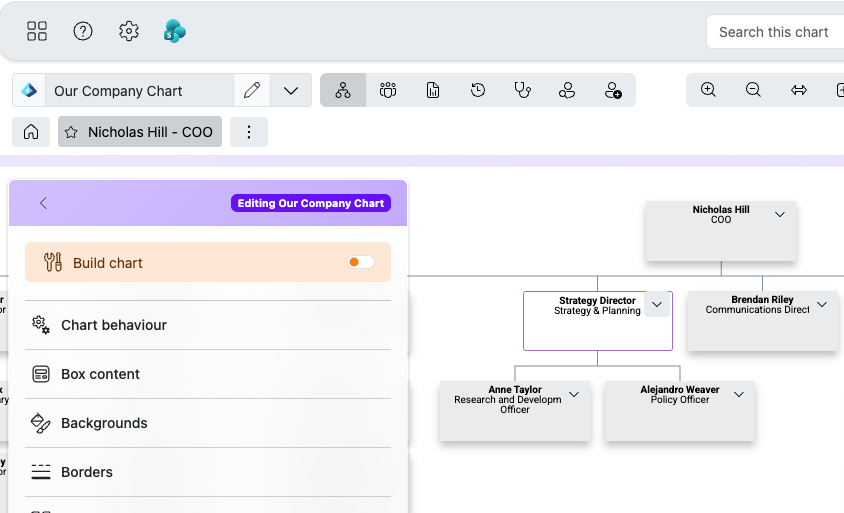The image size is (844, 513).
Task: Open the history clock icon
Action: [x=477, y=90]
